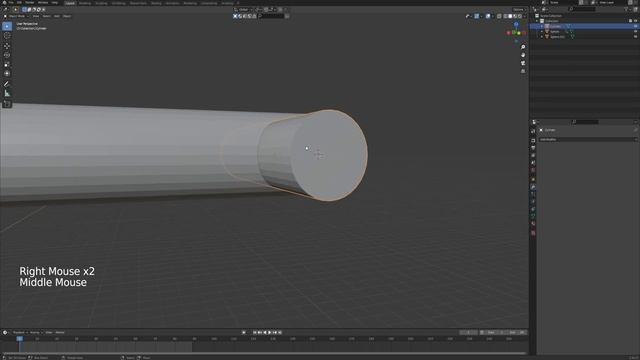
Task: Open timeline Playback popover
Action: [x=19, y=333]
